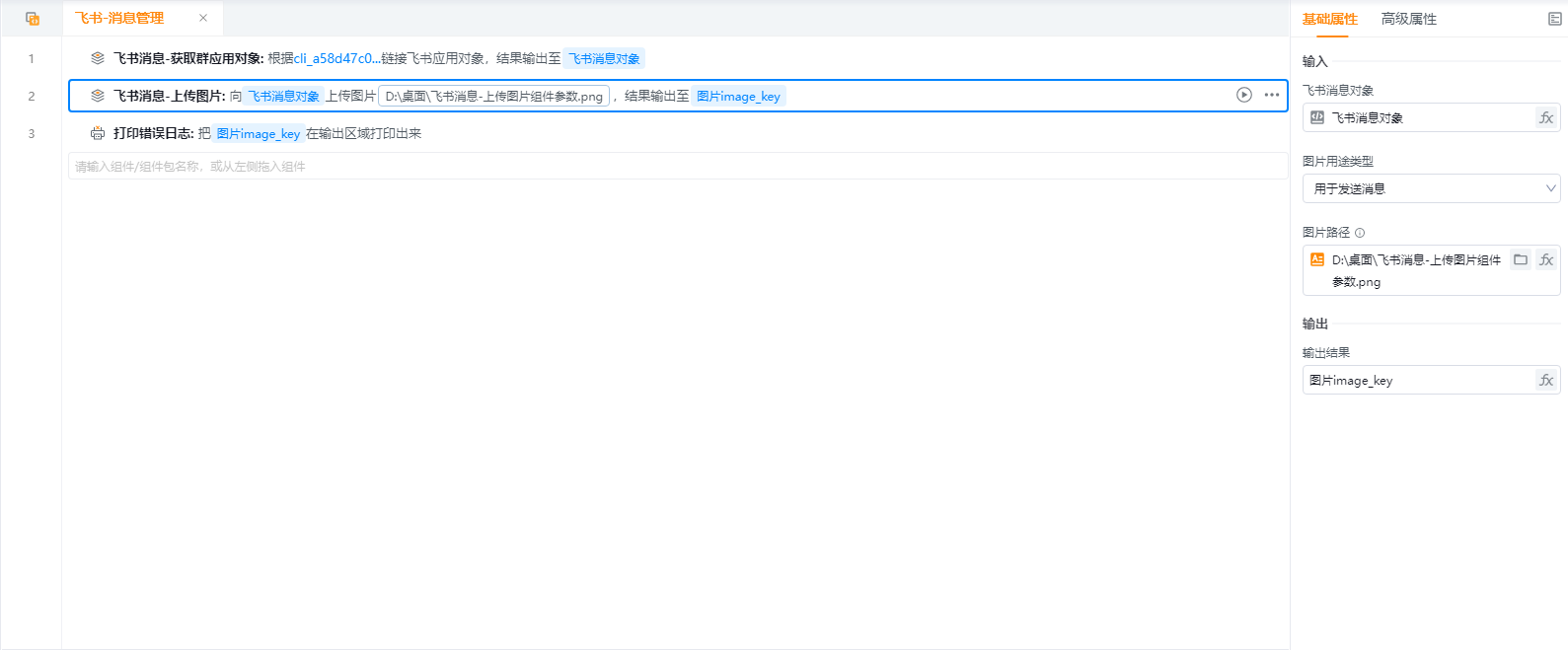
Task: Click line number 3 in the gutter
Action: [x=31, y=133]
